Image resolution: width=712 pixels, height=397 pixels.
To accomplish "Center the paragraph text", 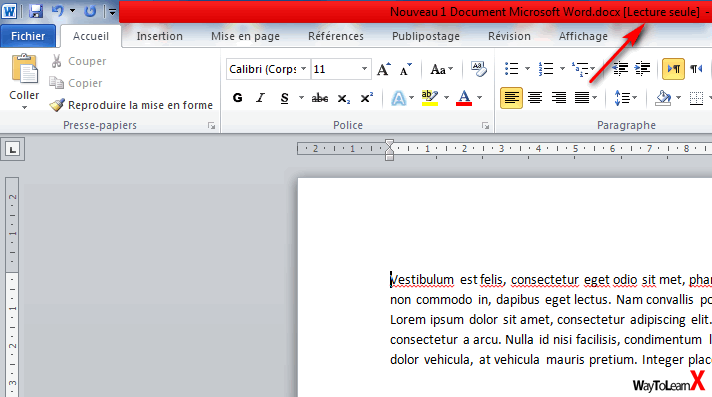I will coord(535,98).
